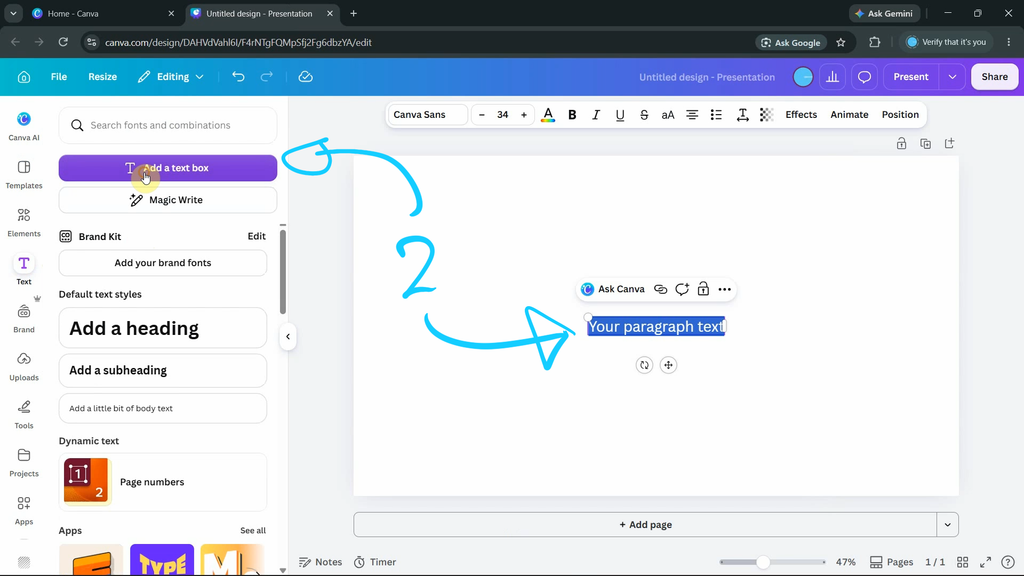Screen dimensions: 1024x576
Task: Add comment from floating toolbar
Action: pos(682,289)
